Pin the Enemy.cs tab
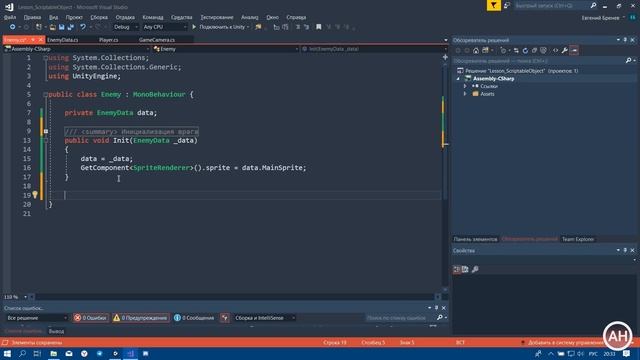This screenshot has width=640, height=360. (x=33, y=40)
